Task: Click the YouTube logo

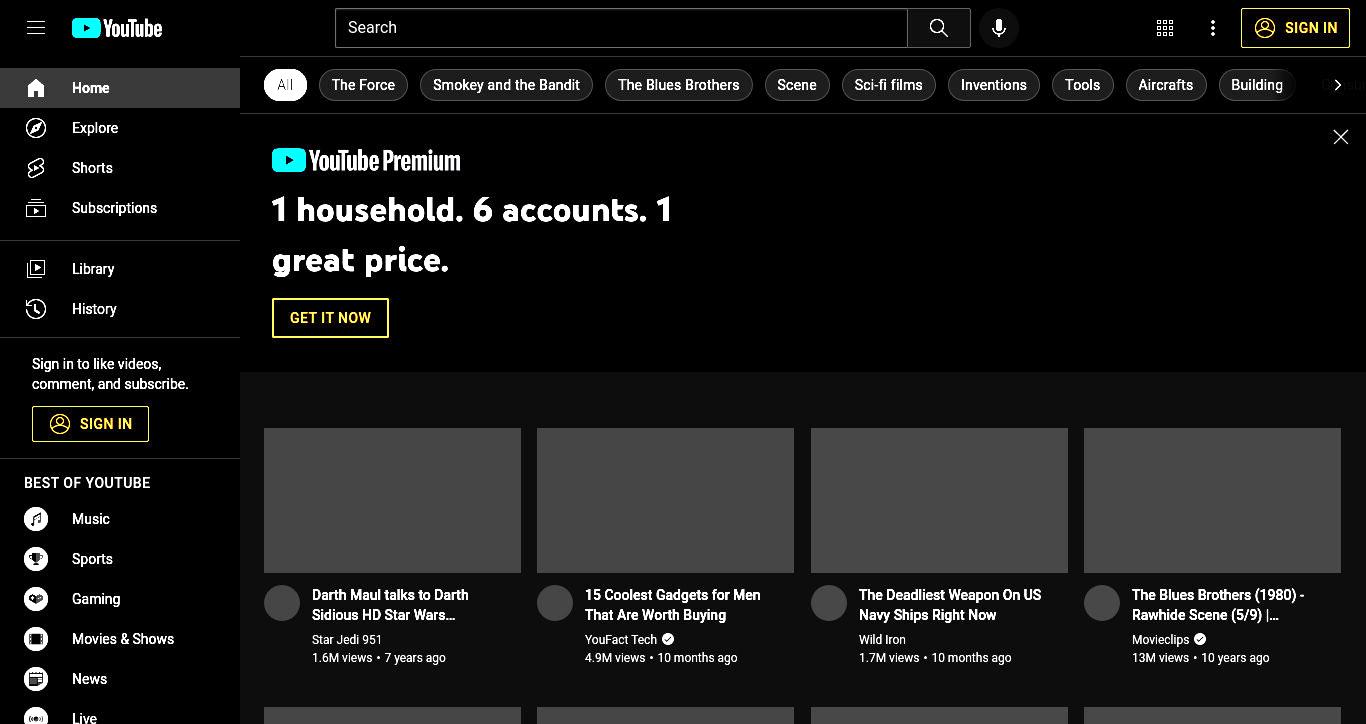Action: (117, 28)
